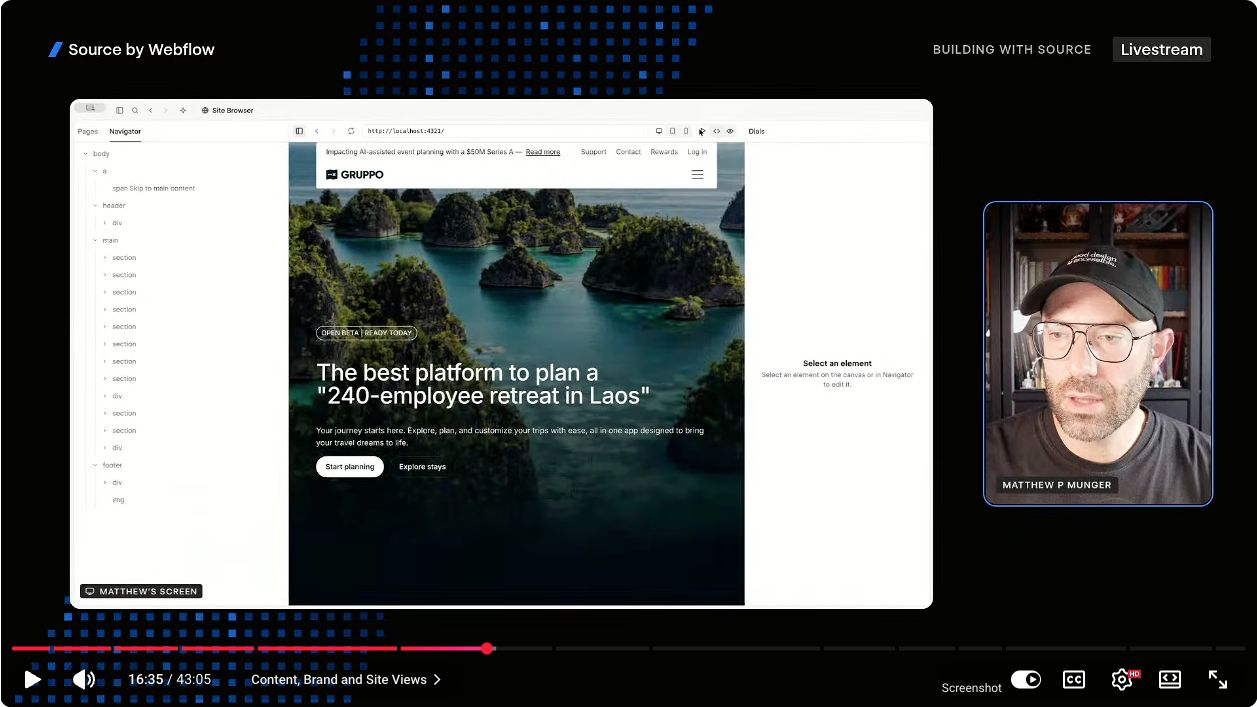
Task: Expand the div under footer
Action: pos(105,482)
